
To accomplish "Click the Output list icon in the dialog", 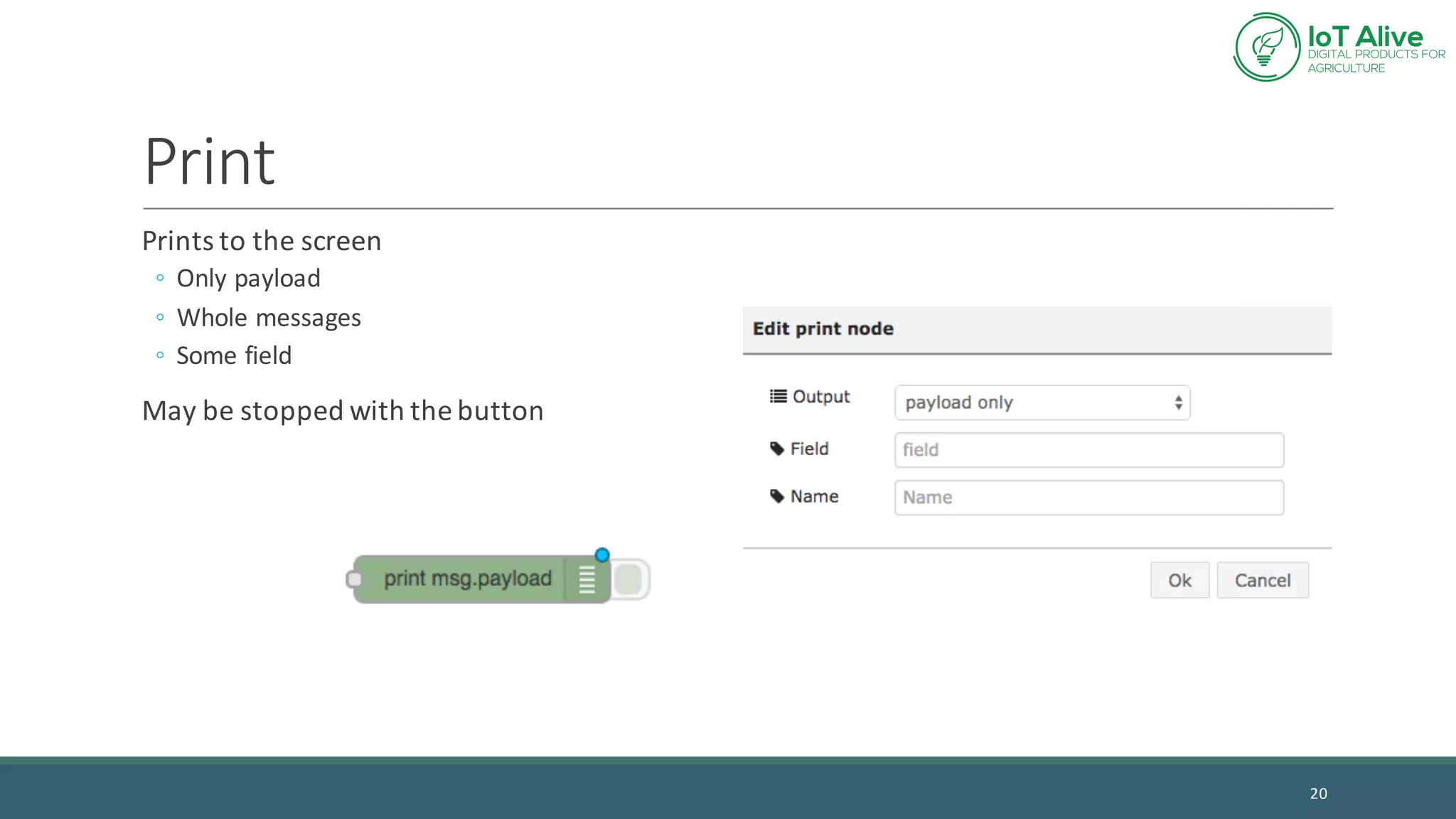I will pos(778,396).
